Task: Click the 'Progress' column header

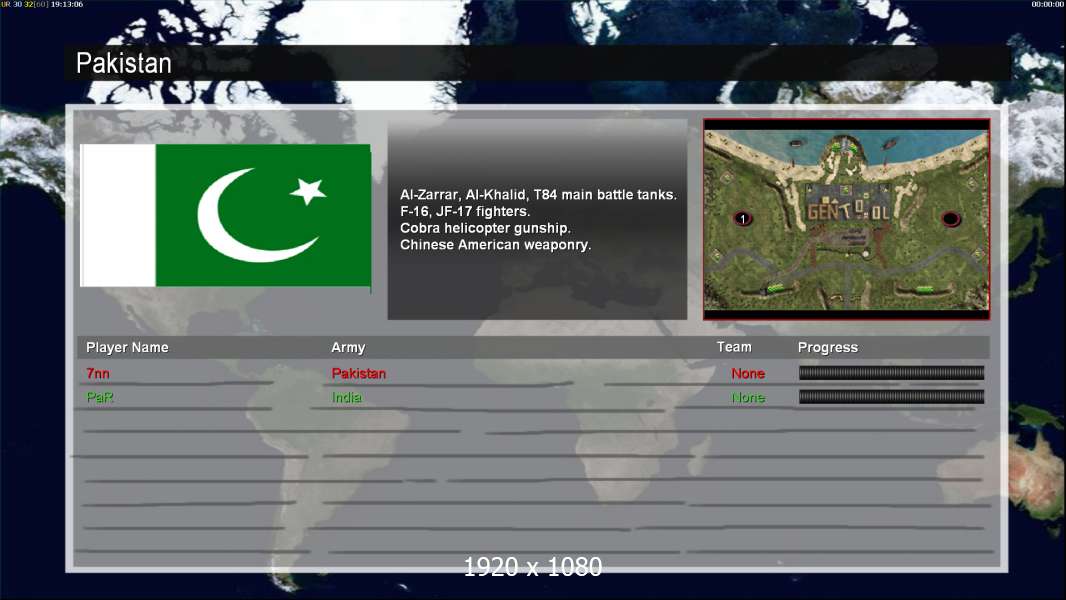Action: [x=827, y=347]
